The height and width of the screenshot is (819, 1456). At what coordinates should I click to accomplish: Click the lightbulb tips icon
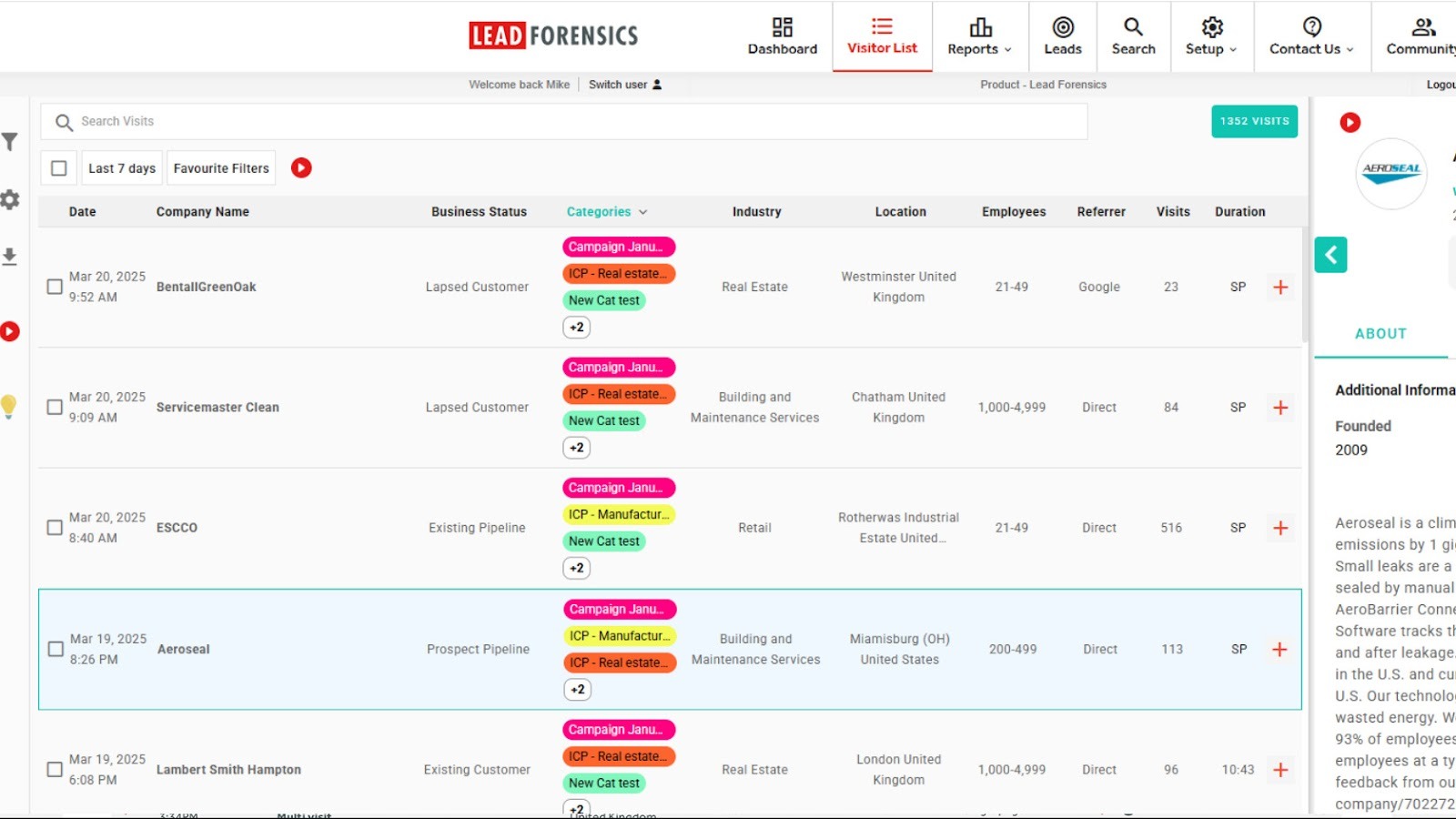coord(8,406)
